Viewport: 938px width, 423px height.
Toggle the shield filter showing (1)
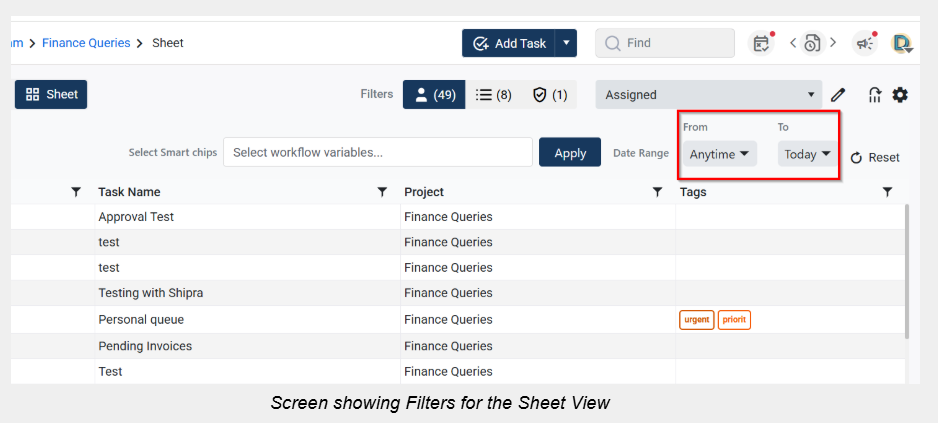click(549, 95)
